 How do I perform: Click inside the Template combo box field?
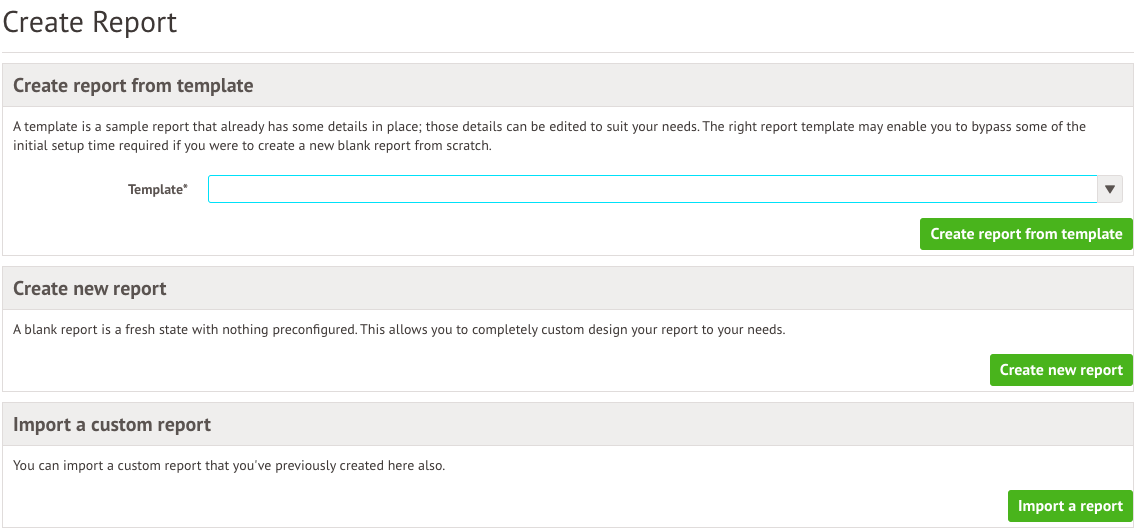(650, 189)
